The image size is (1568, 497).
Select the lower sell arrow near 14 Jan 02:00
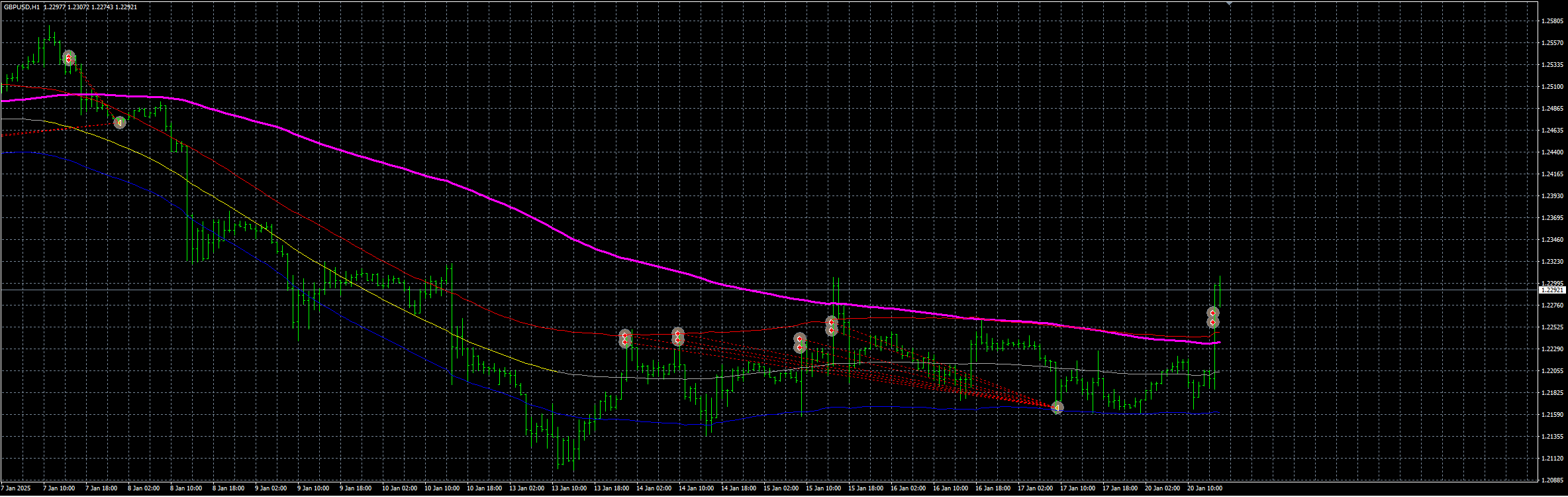point(677,341)
